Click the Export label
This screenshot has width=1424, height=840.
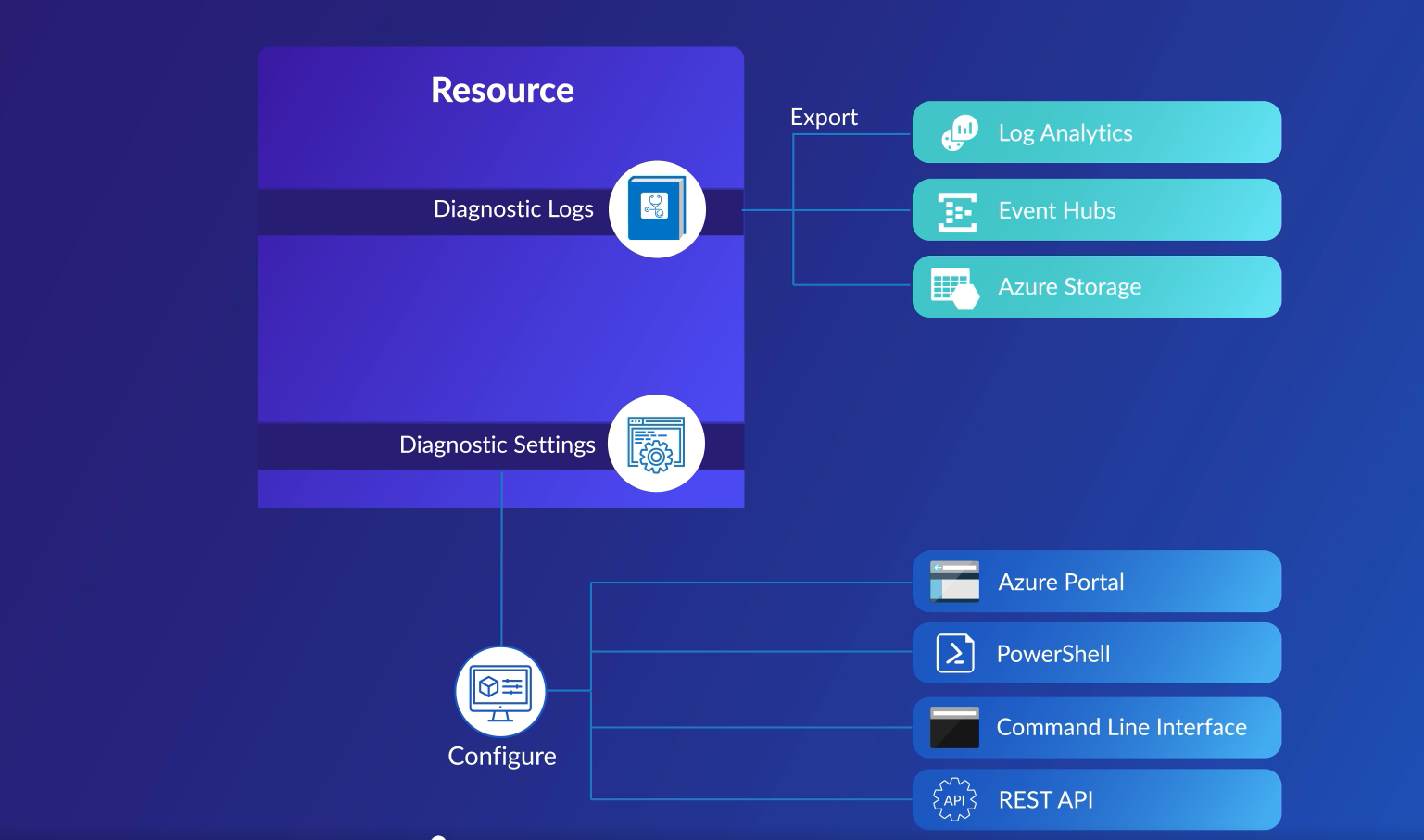[x=824, y=117]
